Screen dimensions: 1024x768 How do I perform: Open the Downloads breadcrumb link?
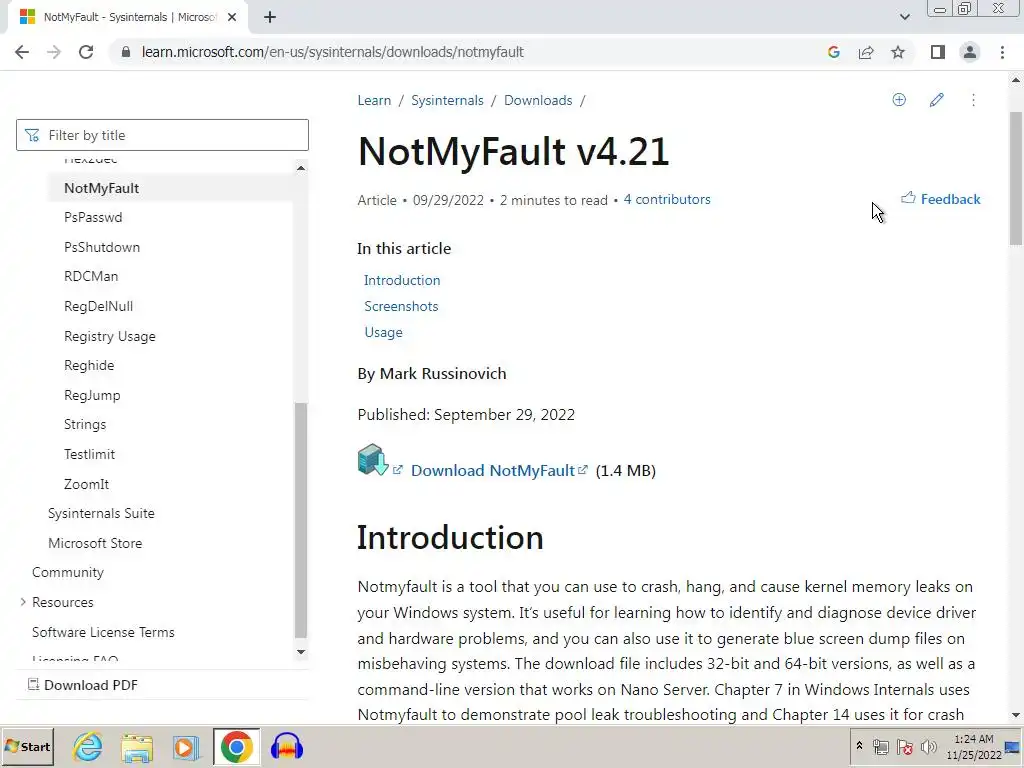coord(538,101)
